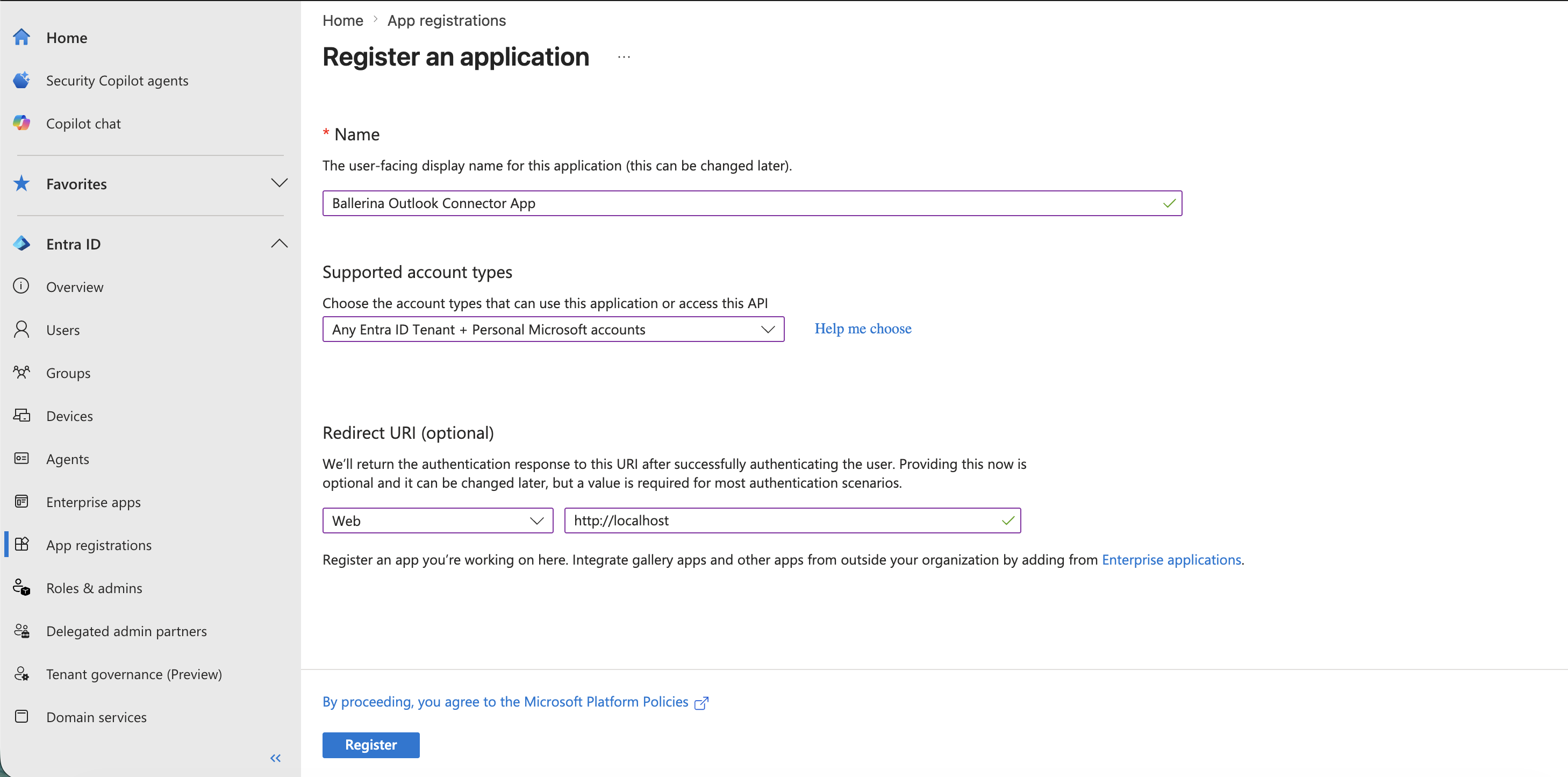Click Home in the breadcrumb
Viewport: 1568px width, 777px height.
click(x=343, y=21)
